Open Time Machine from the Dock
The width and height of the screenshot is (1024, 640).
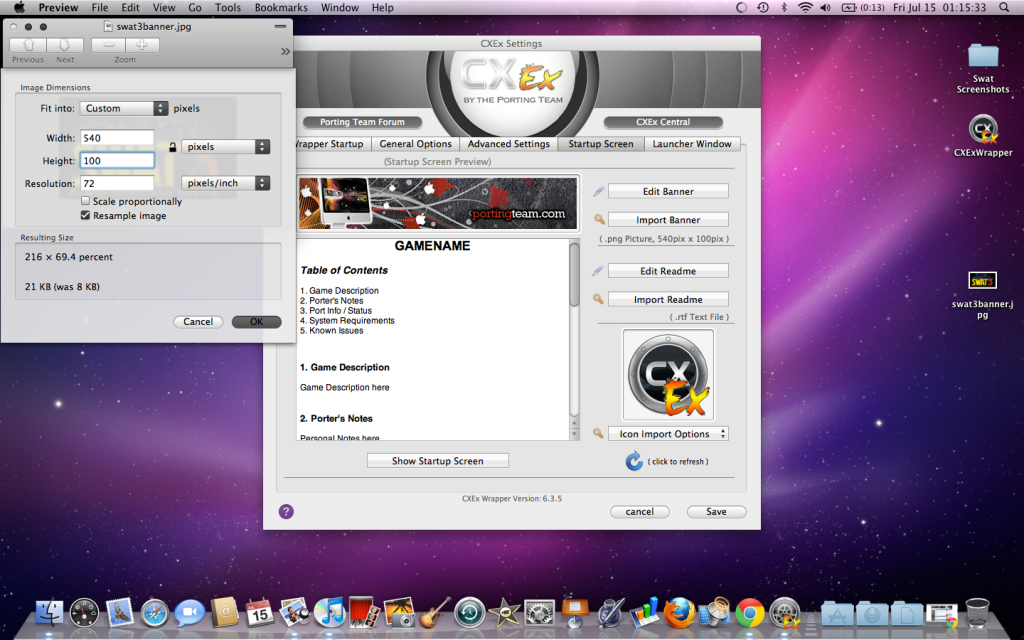coord(470,613)
